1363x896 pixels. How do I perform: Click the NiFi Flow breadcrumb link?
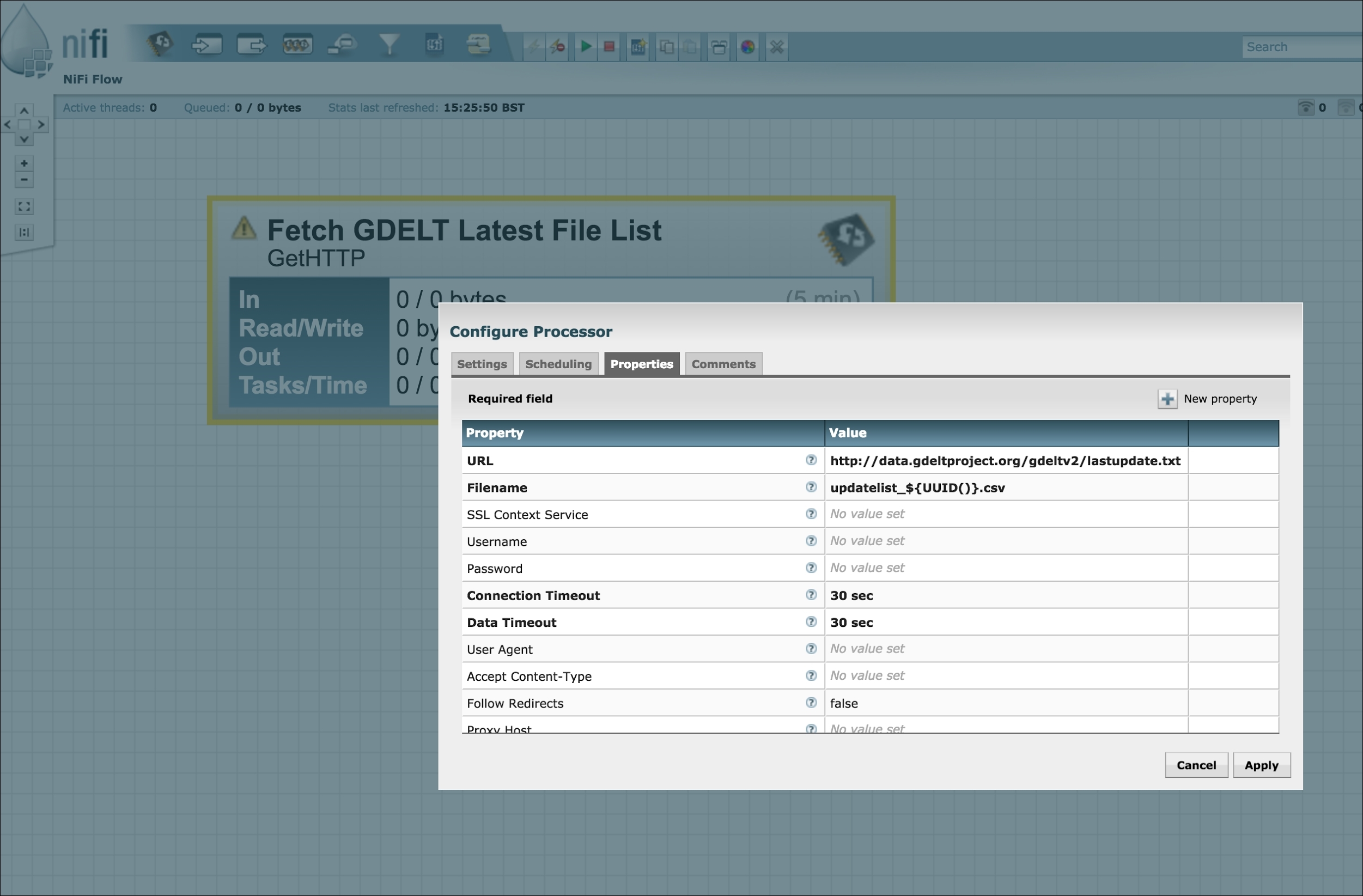(x=93, y=80)
